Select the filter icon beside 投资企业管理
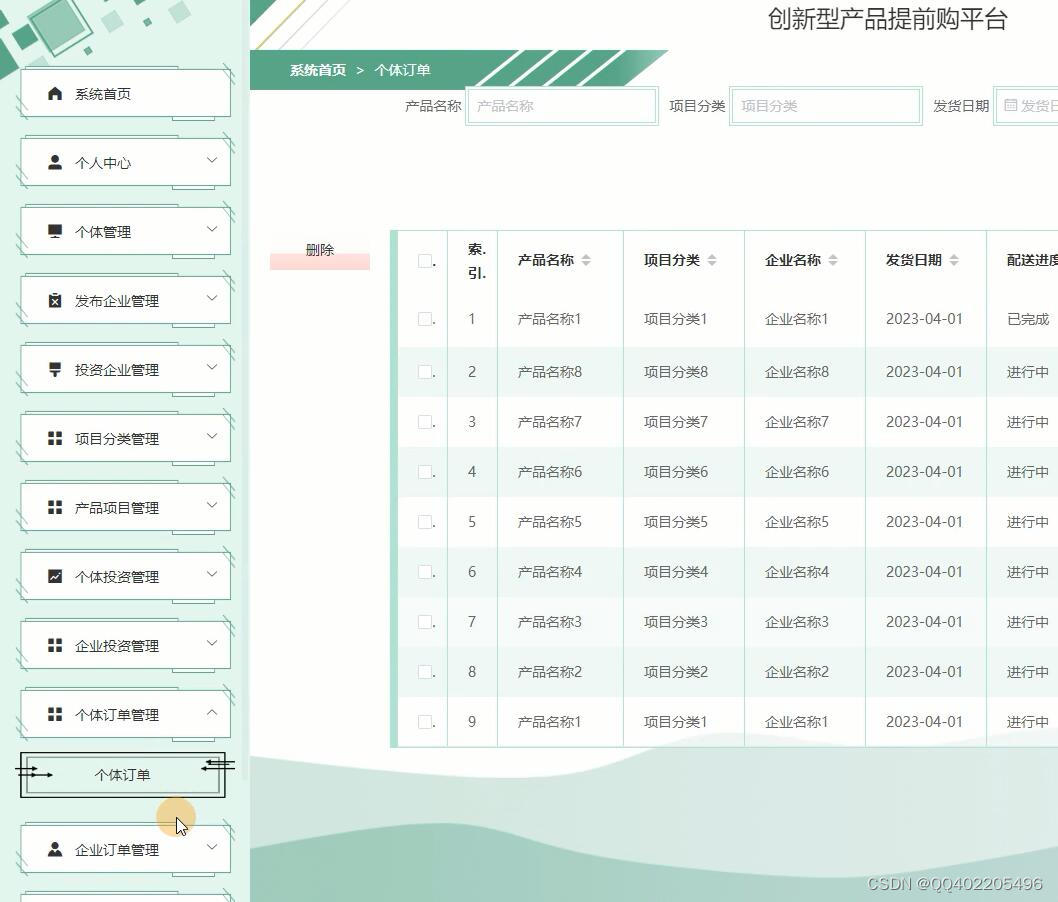1058x902 pixels. click(x=55, y=368)
